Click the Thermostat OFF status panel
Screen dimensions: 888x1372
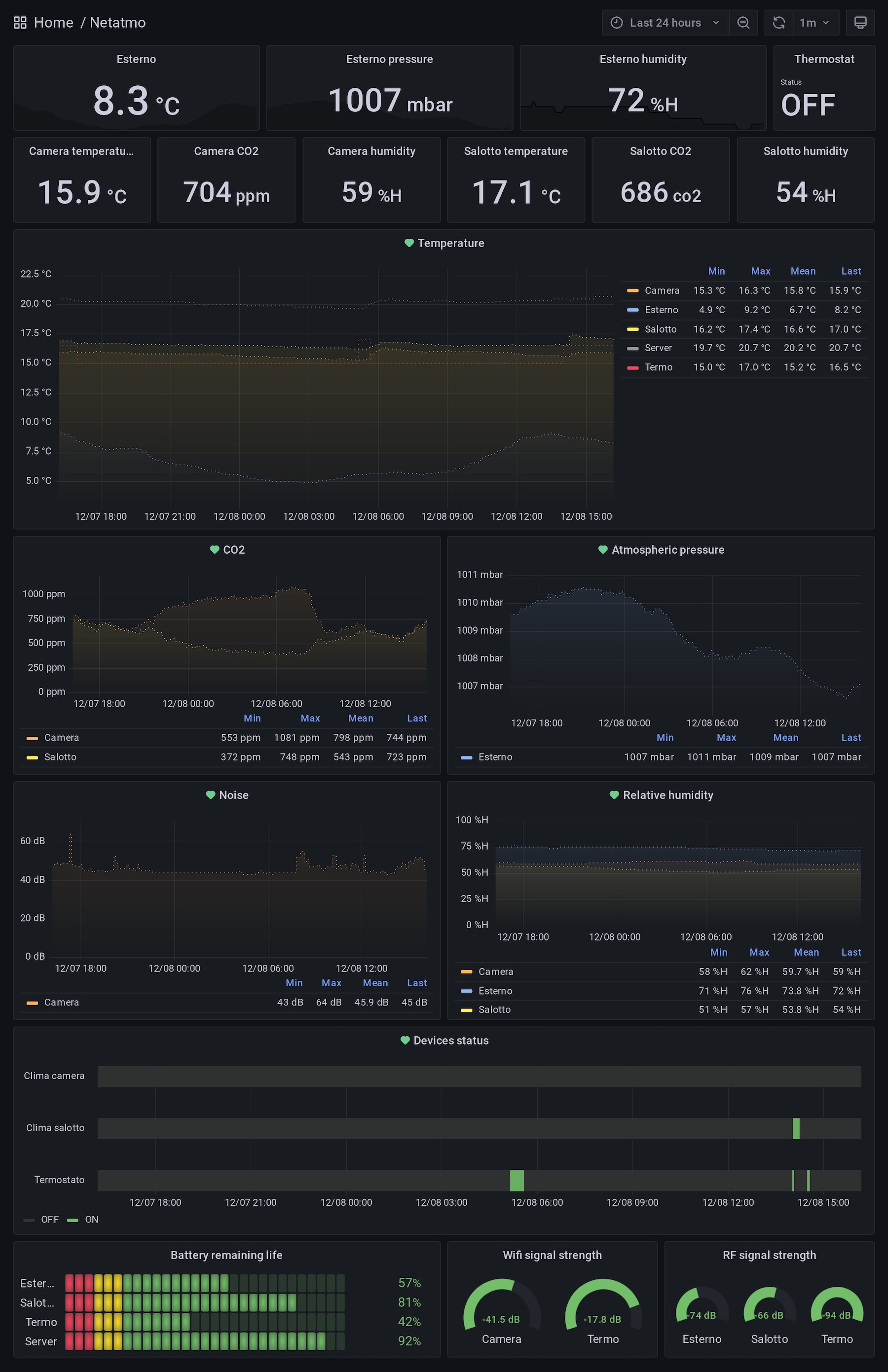click(824, 88)
